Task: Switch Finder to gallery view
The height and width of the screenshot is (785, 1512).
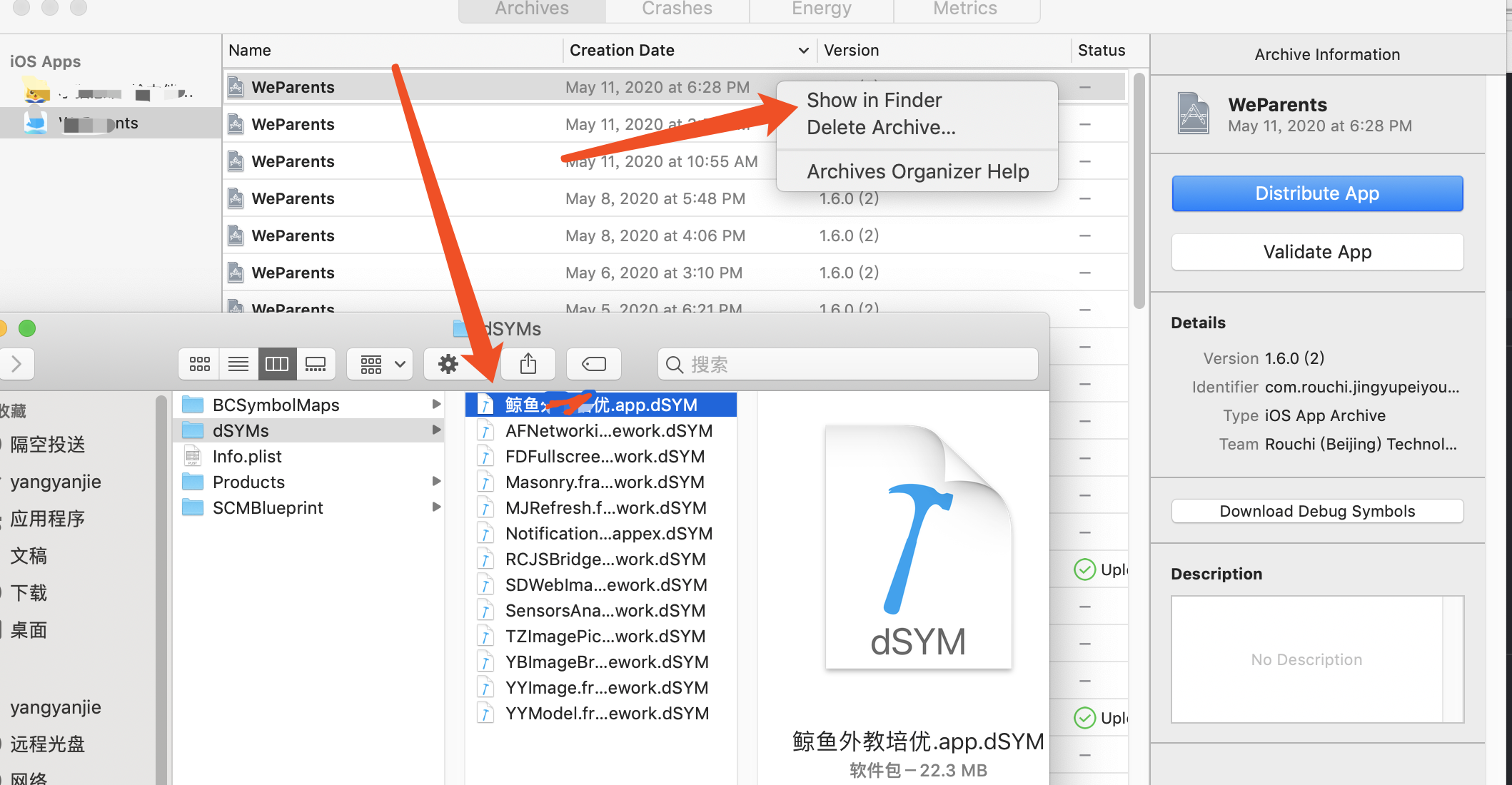Action: [x=316, y=364]
